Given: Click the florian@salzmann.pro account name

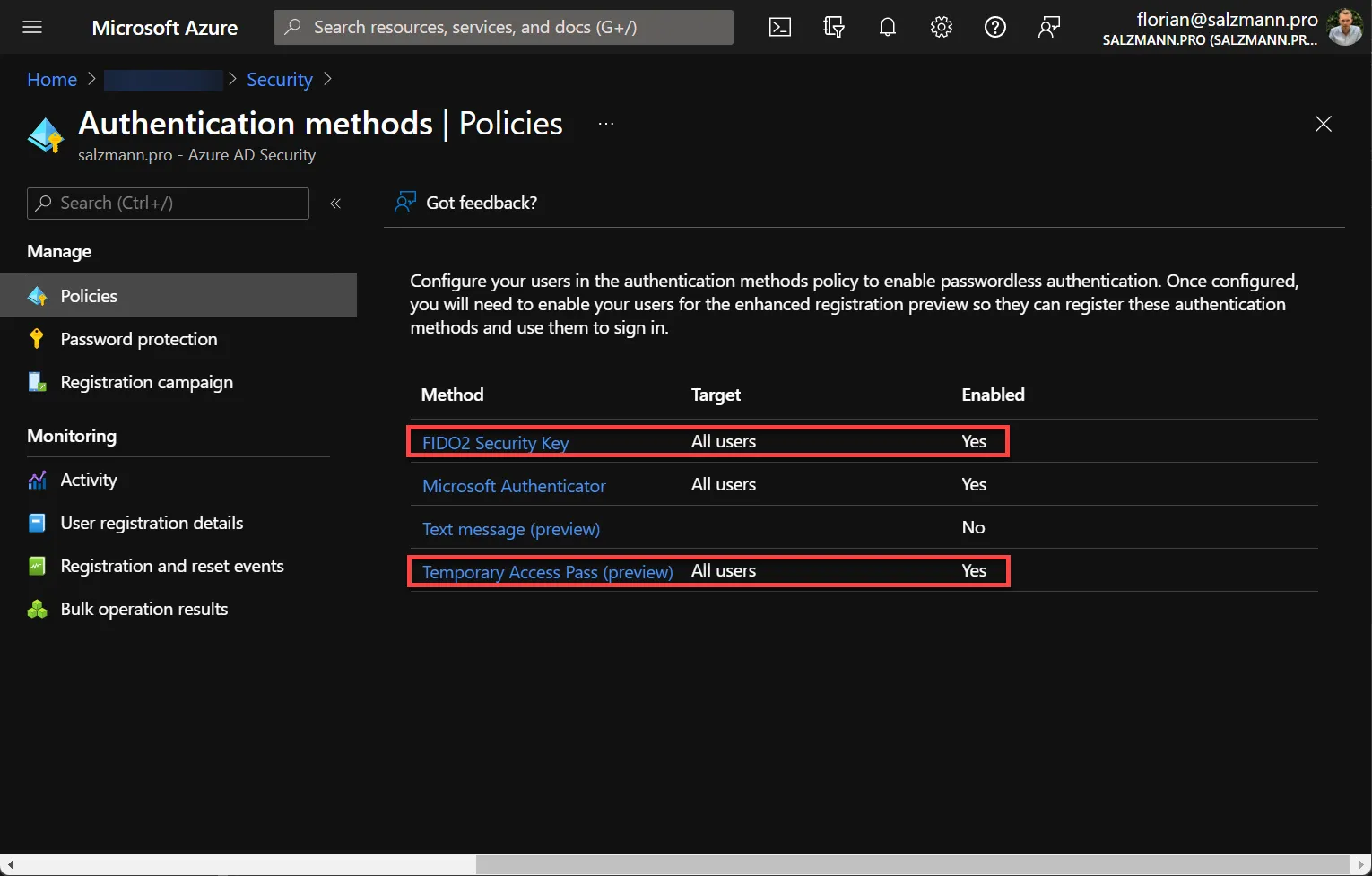Looking at the screenshot, I should (x=1227, y=19).
